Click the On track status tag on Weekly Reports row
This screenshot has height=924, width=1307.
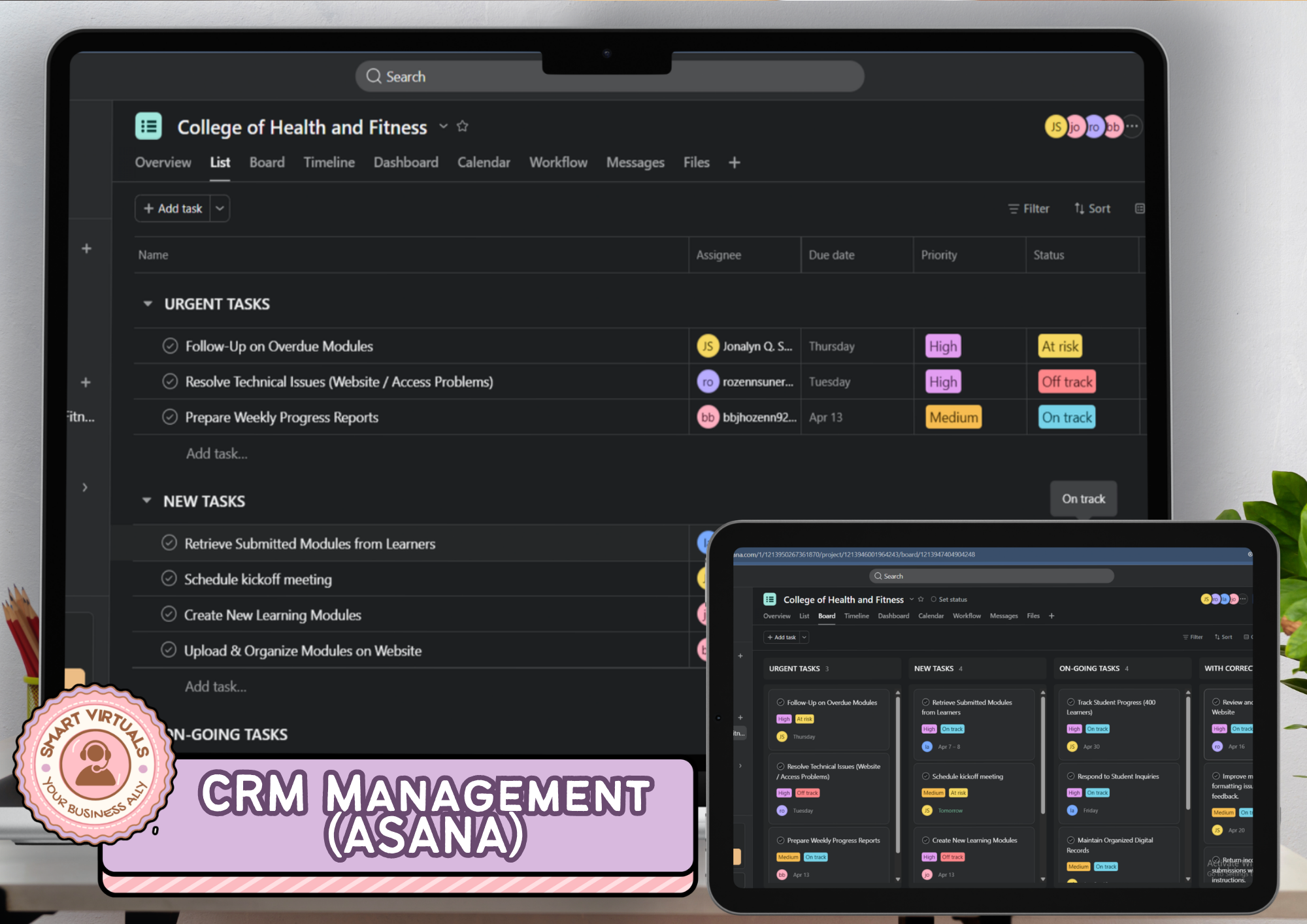1067,417
